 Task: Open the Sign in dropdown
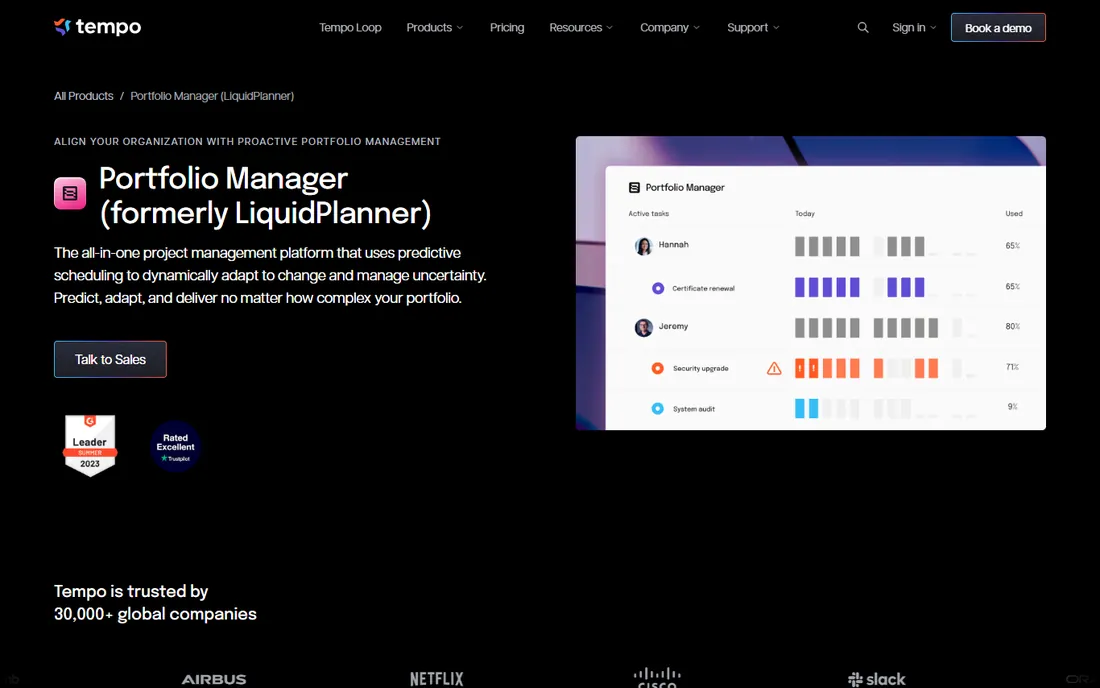click(x=914, y=27)
